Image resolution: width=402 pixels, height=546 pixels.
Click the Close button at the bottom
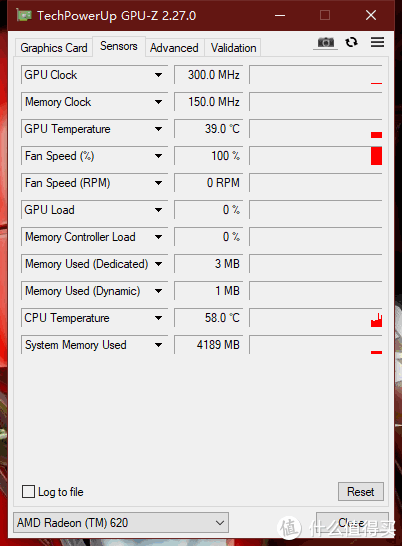coord(352,522)
